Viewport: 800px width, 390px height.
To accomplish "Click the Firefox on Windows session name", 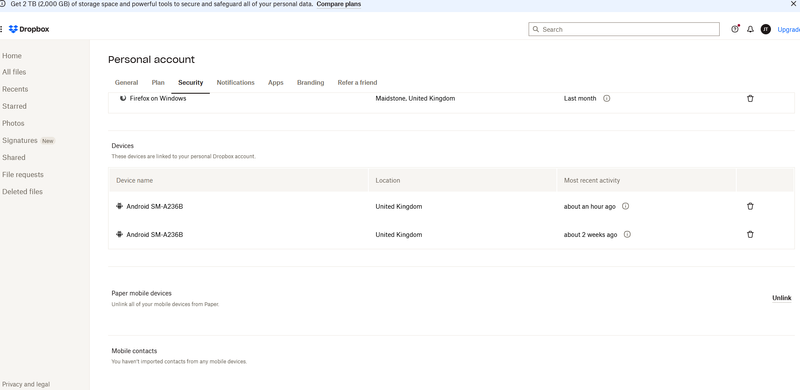I will click(158, 99).
